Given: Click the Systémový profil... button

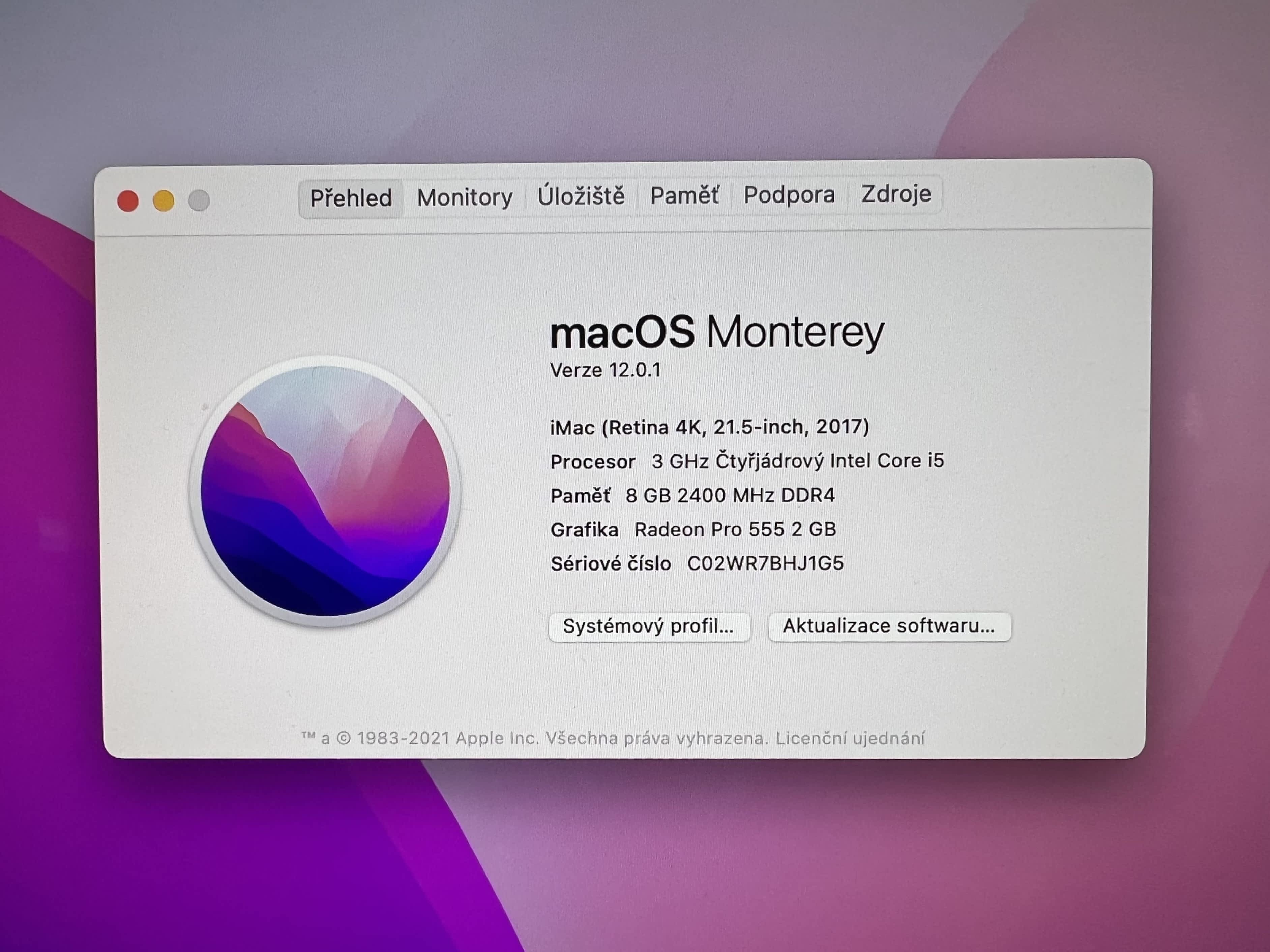Looking at the screenshot, I should point(649,626).
